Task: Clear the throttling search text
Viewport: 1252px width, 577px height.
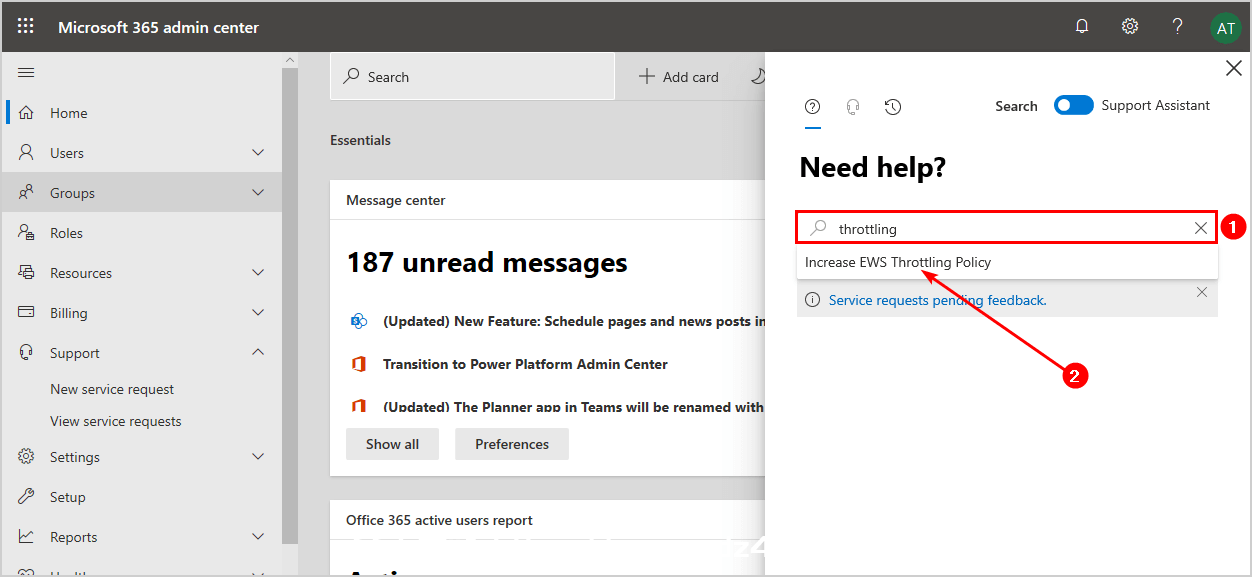Action: pos(1201,228)
